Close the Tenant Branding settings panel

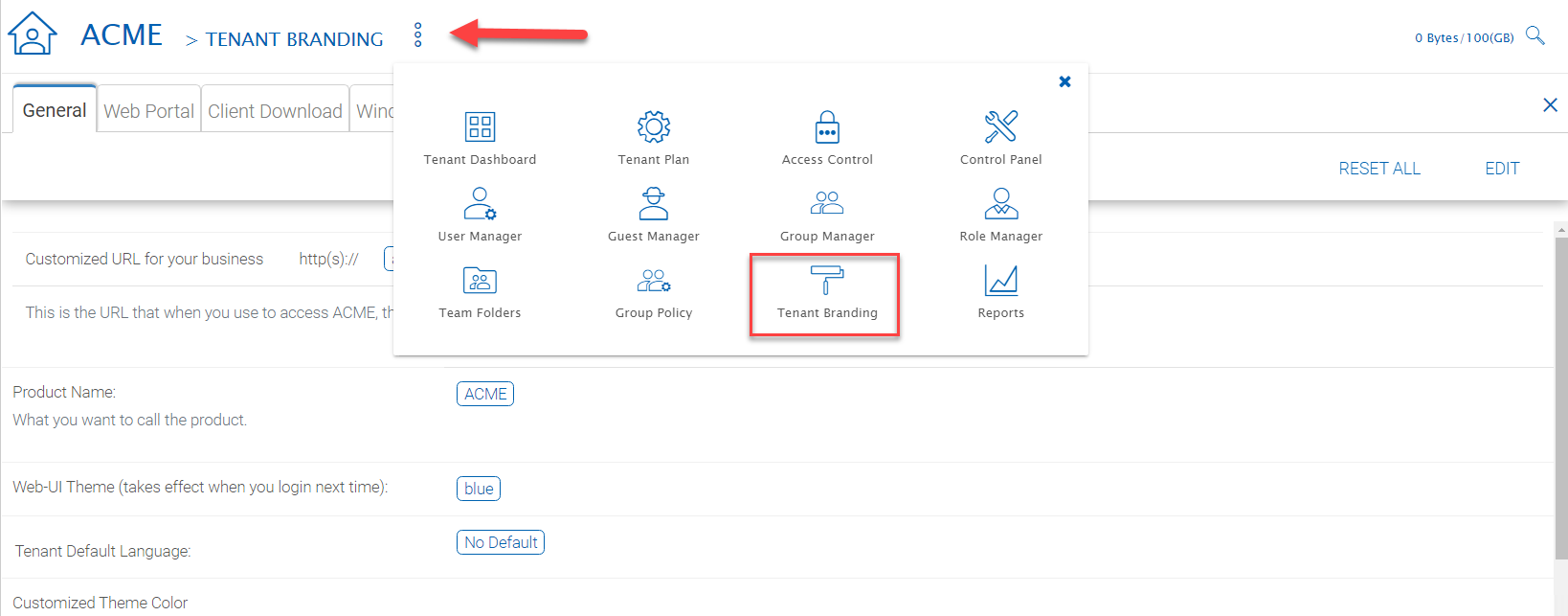click(1550, 104)
